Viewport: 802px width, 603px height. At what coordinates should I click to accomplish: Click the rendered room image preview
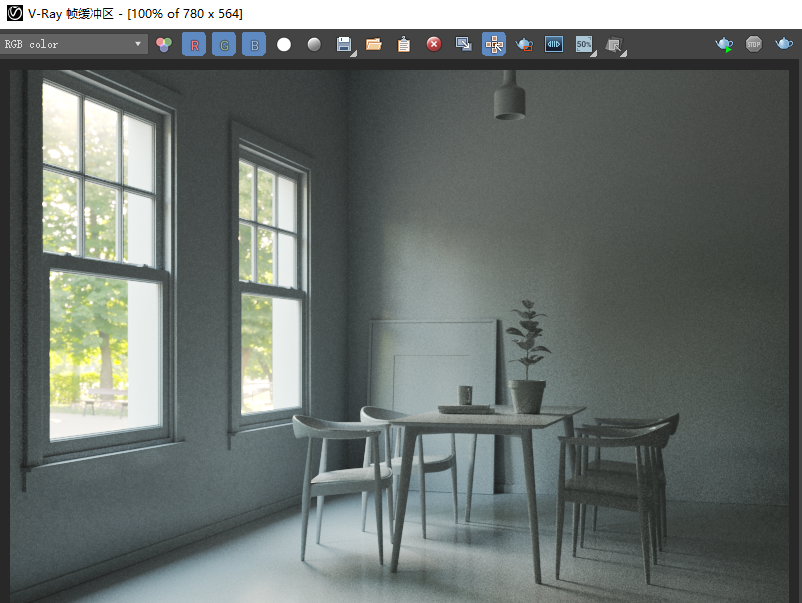click(x=399, y=336)
